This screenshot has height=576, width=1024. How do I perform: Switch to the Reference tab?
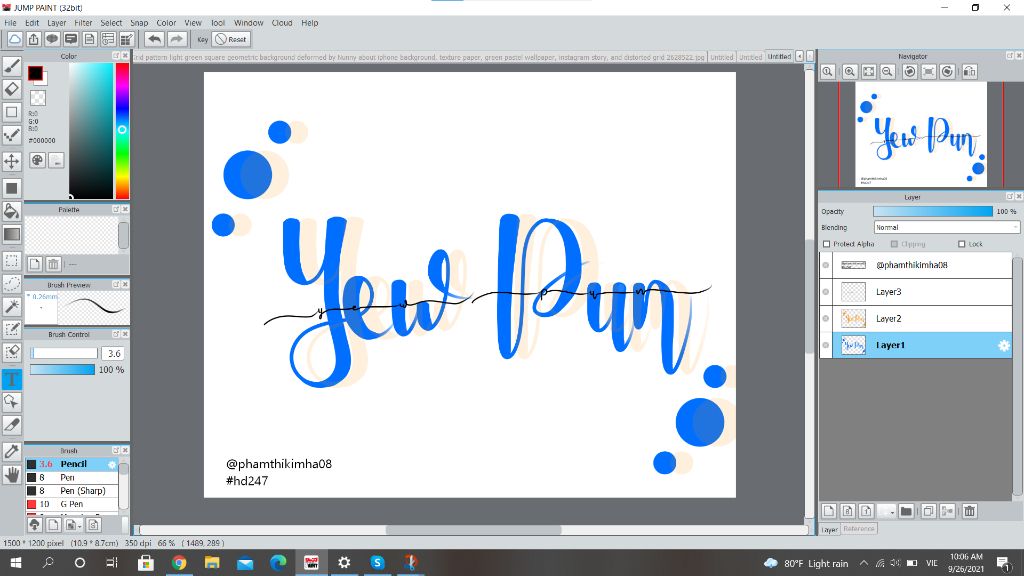click(x=859, y=529)
